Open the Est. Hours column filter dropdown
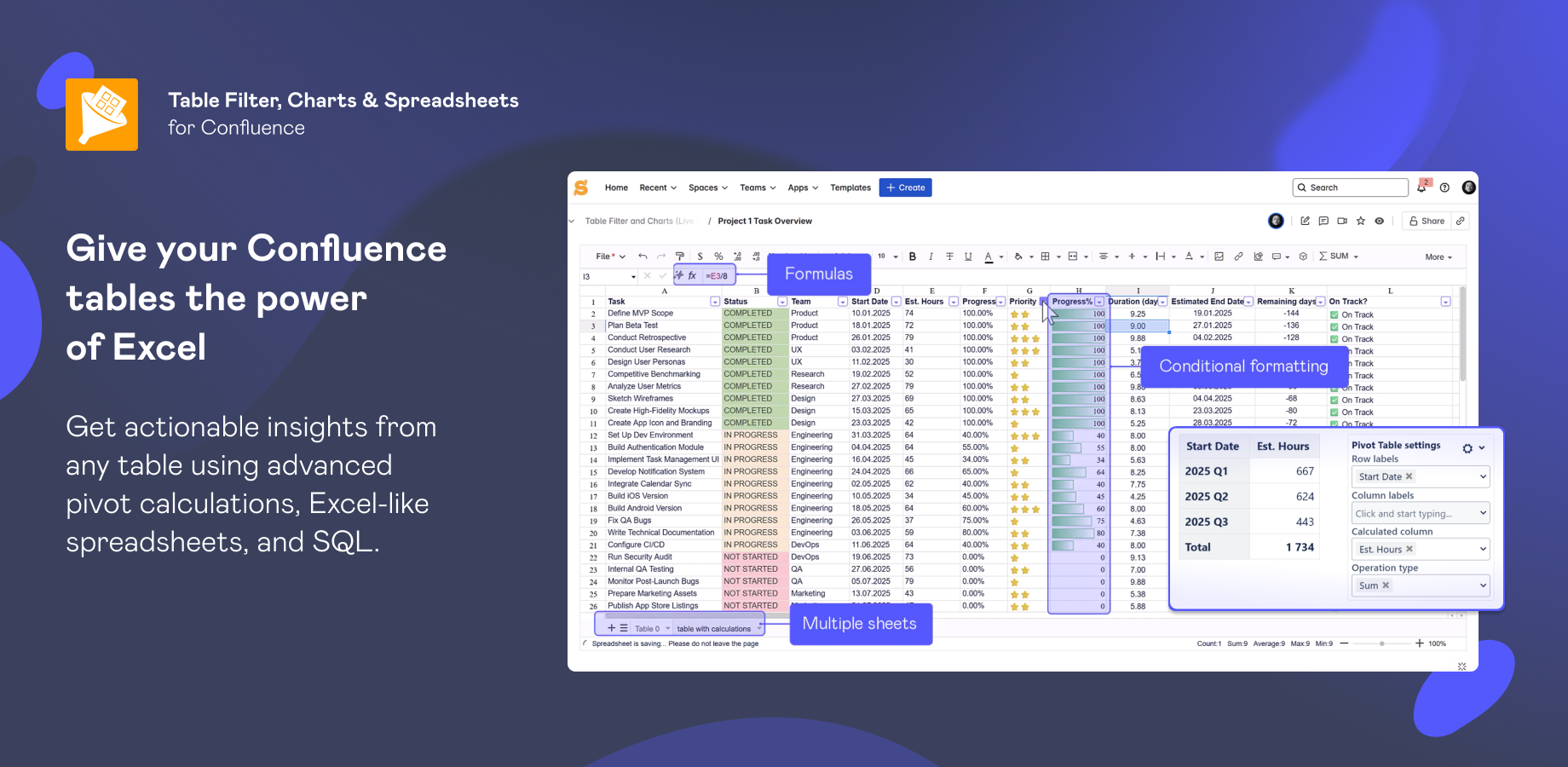This screenshot has width=1568, height=767. click(954, 302)
